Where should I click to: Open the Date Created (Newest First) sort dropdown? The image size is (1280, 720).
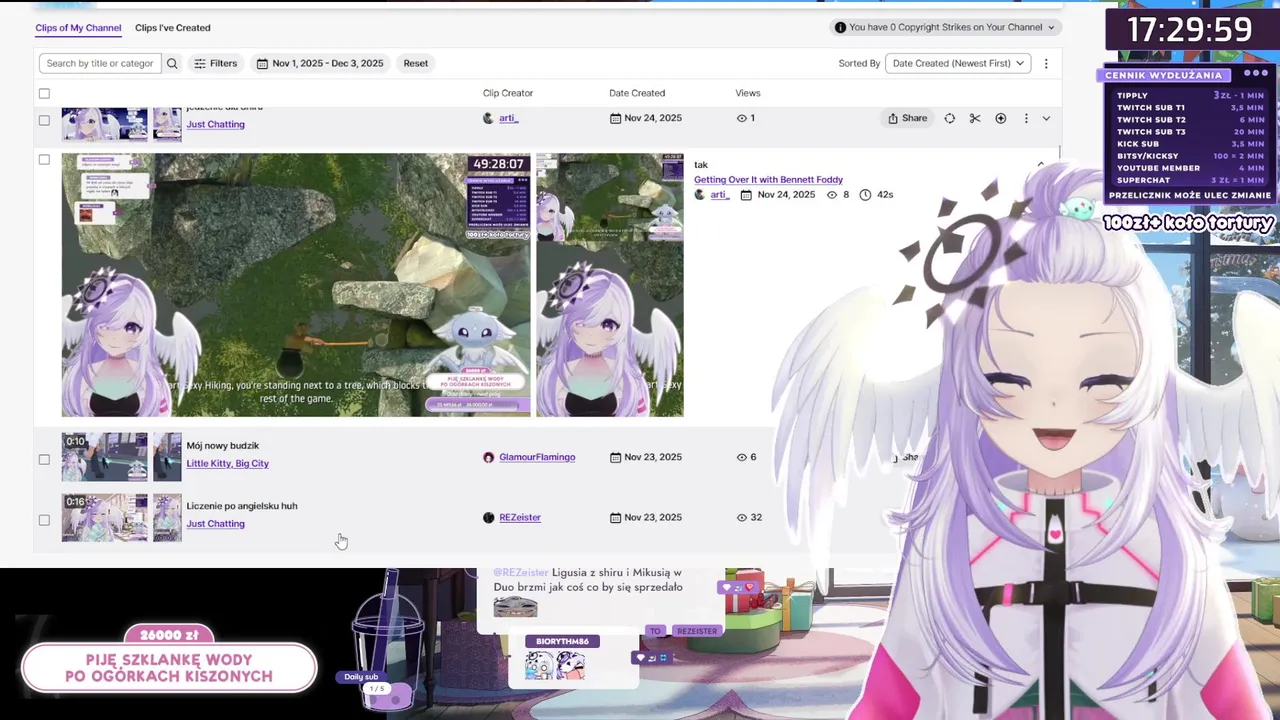click(958, 63)
